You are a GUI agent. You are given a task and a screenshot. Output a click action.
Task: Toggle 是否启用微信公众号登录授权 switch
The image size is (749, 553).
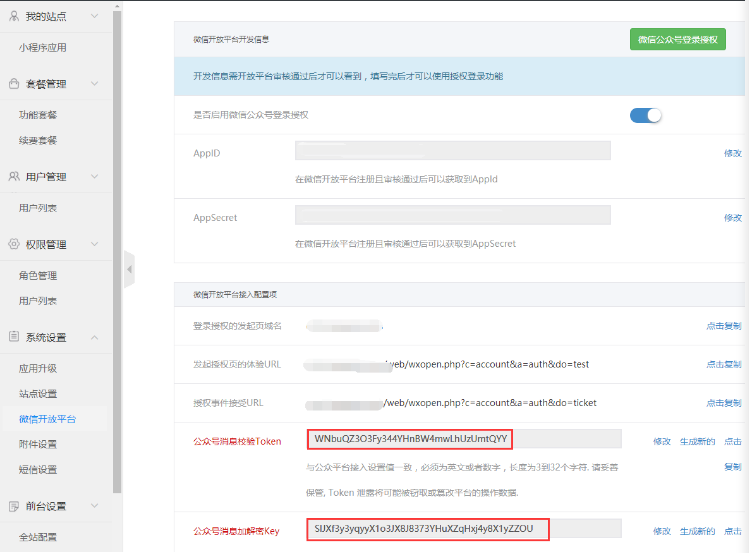pos(645,116)
